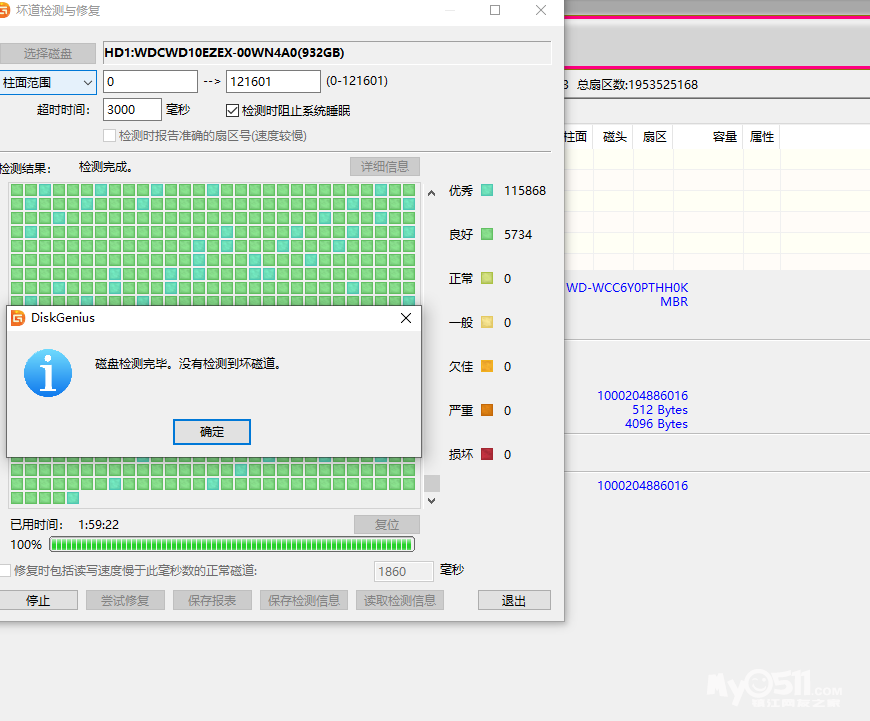870x721 pixels.
Task: Toggle 修复时包括读写速度慢 checkbox
Action: [6, 570]
